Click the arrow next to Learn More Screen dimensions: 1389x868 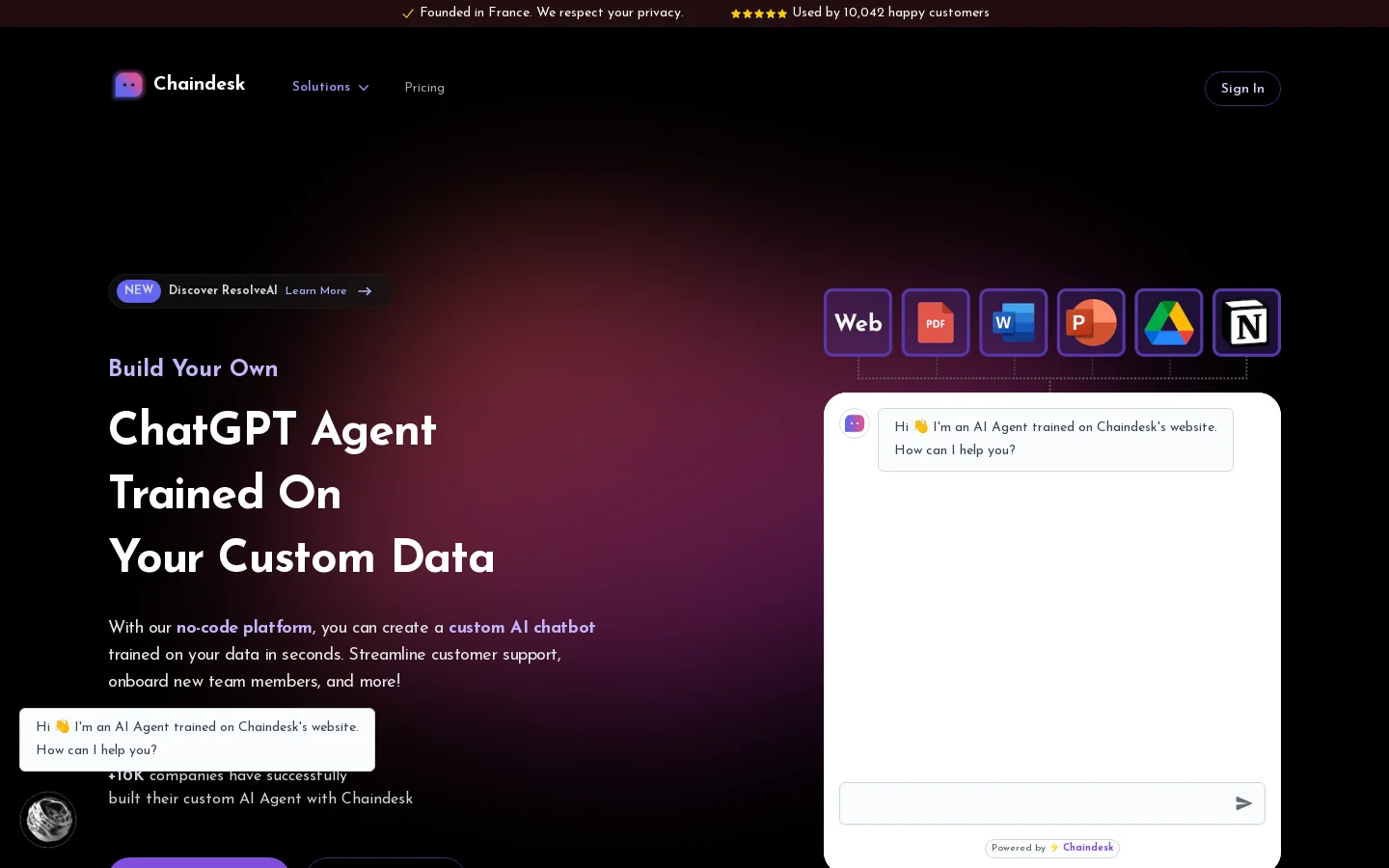[x=365, y=291]
